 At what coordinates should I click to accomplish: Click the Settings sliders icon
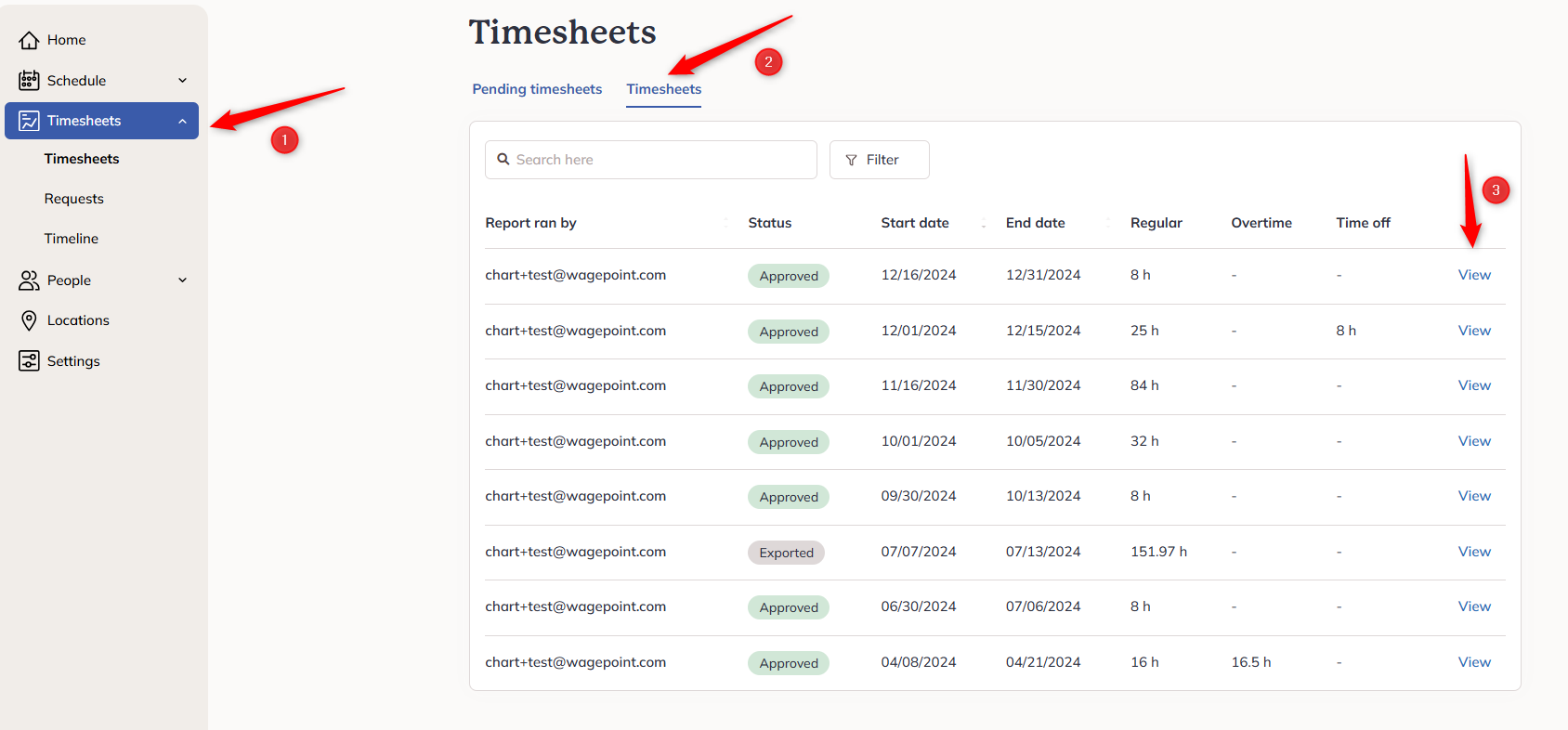click(29, 361)
